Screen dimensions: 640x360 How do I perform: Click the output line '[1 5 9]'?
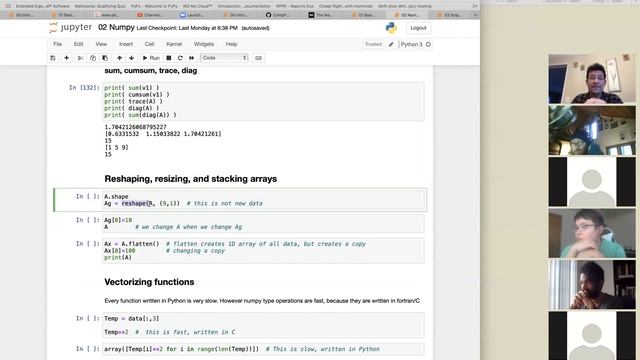click(116, 147)
